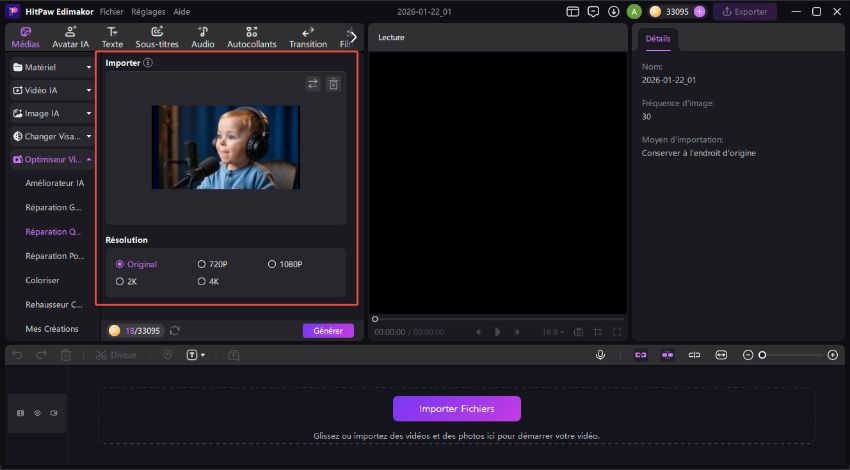Expand the Image IA section
This screenshot has width=850, height=470.
(52, 113)
